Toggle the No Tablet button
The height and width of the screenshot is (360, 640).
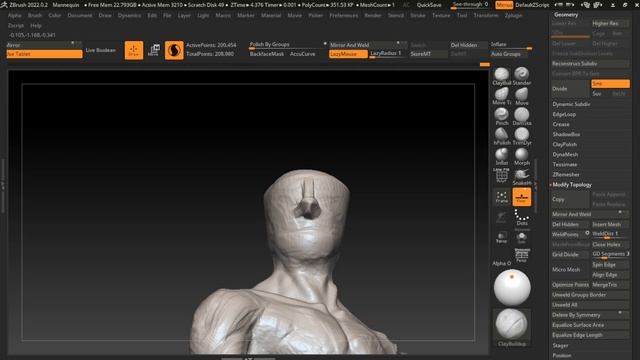(x=44, y=54)
